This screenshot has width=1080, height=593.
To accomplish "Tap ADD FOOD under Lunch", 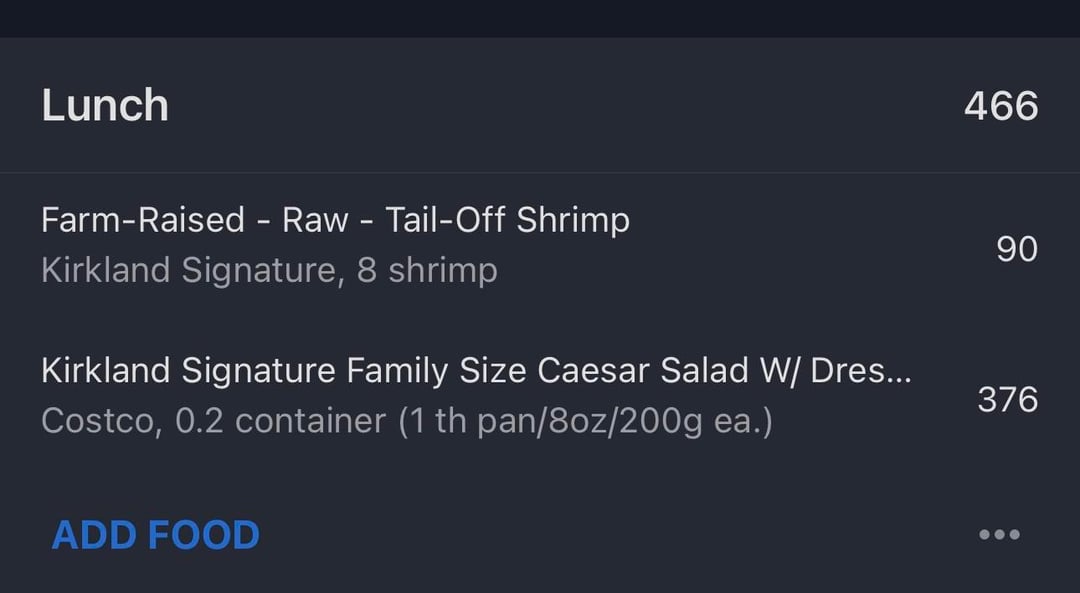I will (155, 535).
